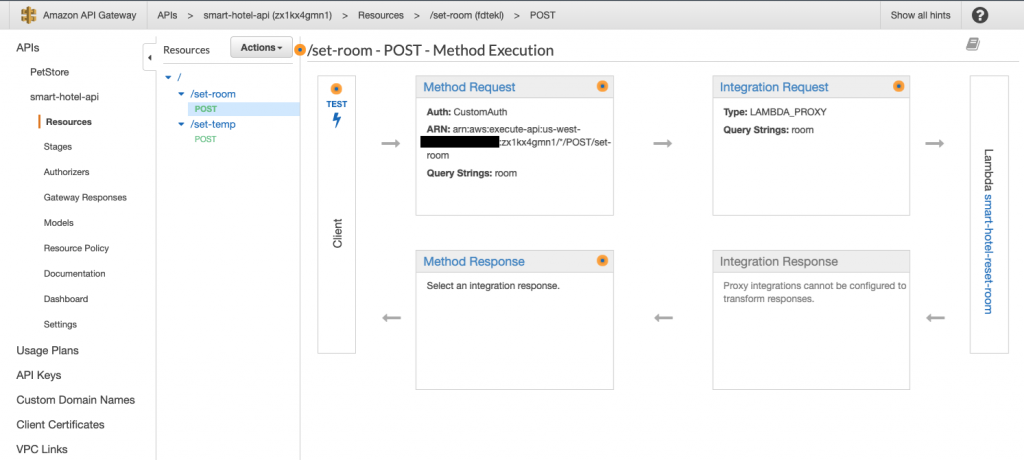Click the Amazon API Gateway logo icon
This screenshot has height=460, width=1024.
28,15
